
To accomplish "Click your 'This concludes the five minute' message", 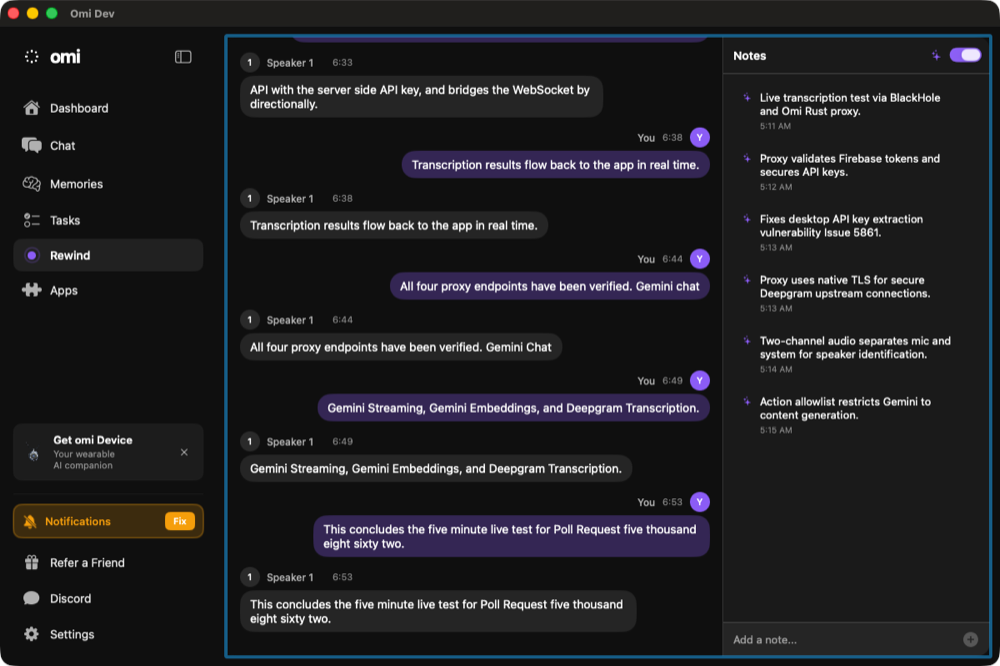I will click(511, 536).
